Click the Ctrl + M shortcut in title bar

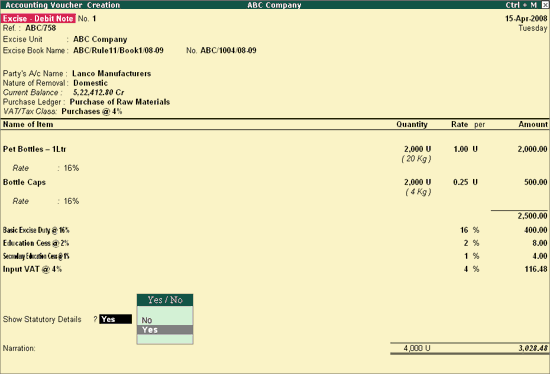521,5
